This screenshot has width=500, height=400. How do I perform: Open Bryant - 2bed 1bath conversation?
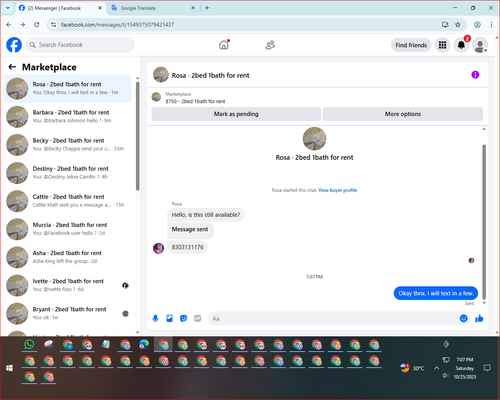click(x=68, y=313)
